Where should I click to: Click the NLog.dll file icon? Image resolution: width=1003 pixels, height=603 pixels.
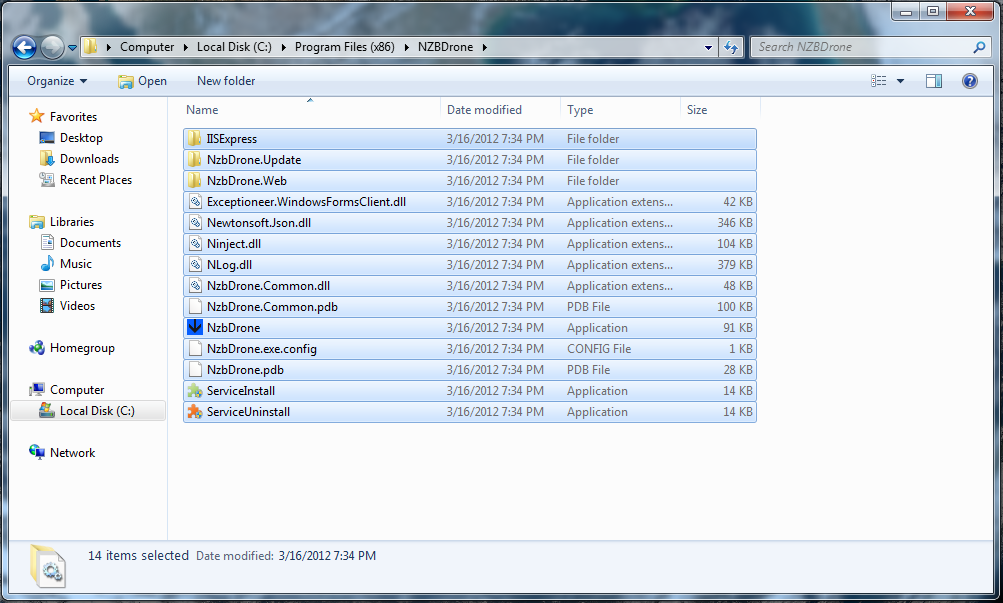point(195,265)
